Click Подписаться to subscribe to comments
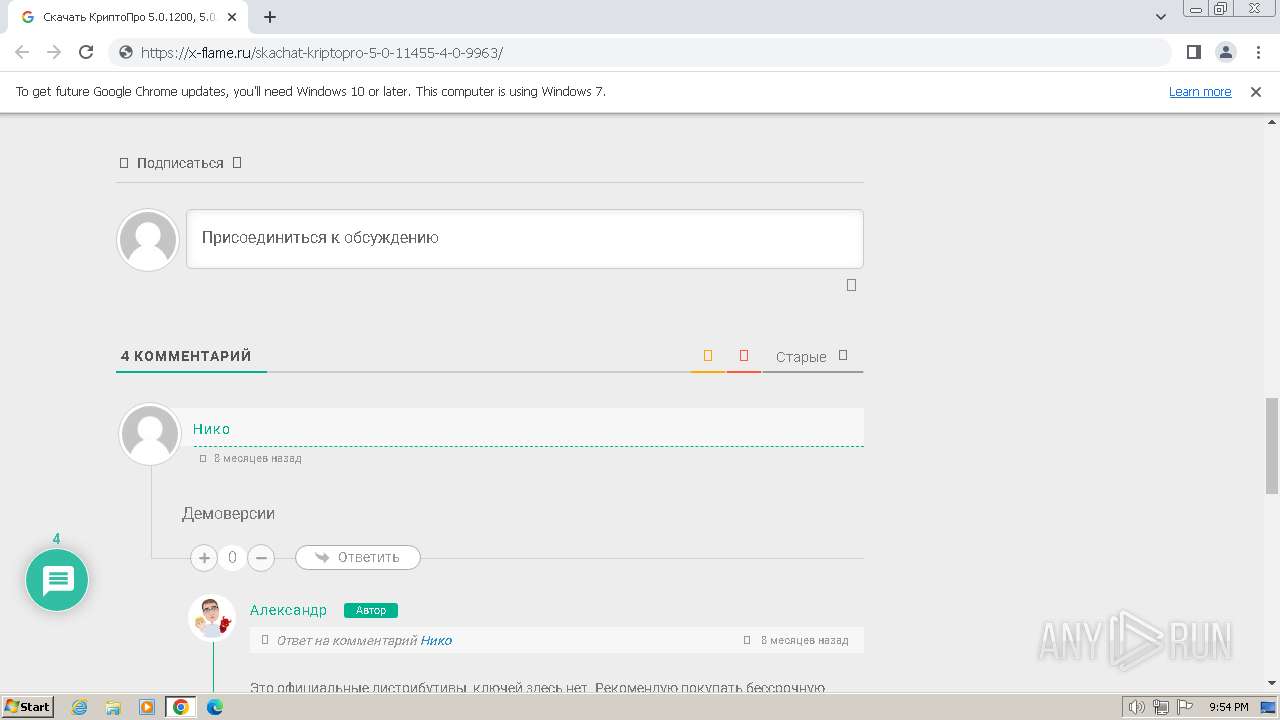This screenshot has width=1280, height=720. (x=180, y=163)
